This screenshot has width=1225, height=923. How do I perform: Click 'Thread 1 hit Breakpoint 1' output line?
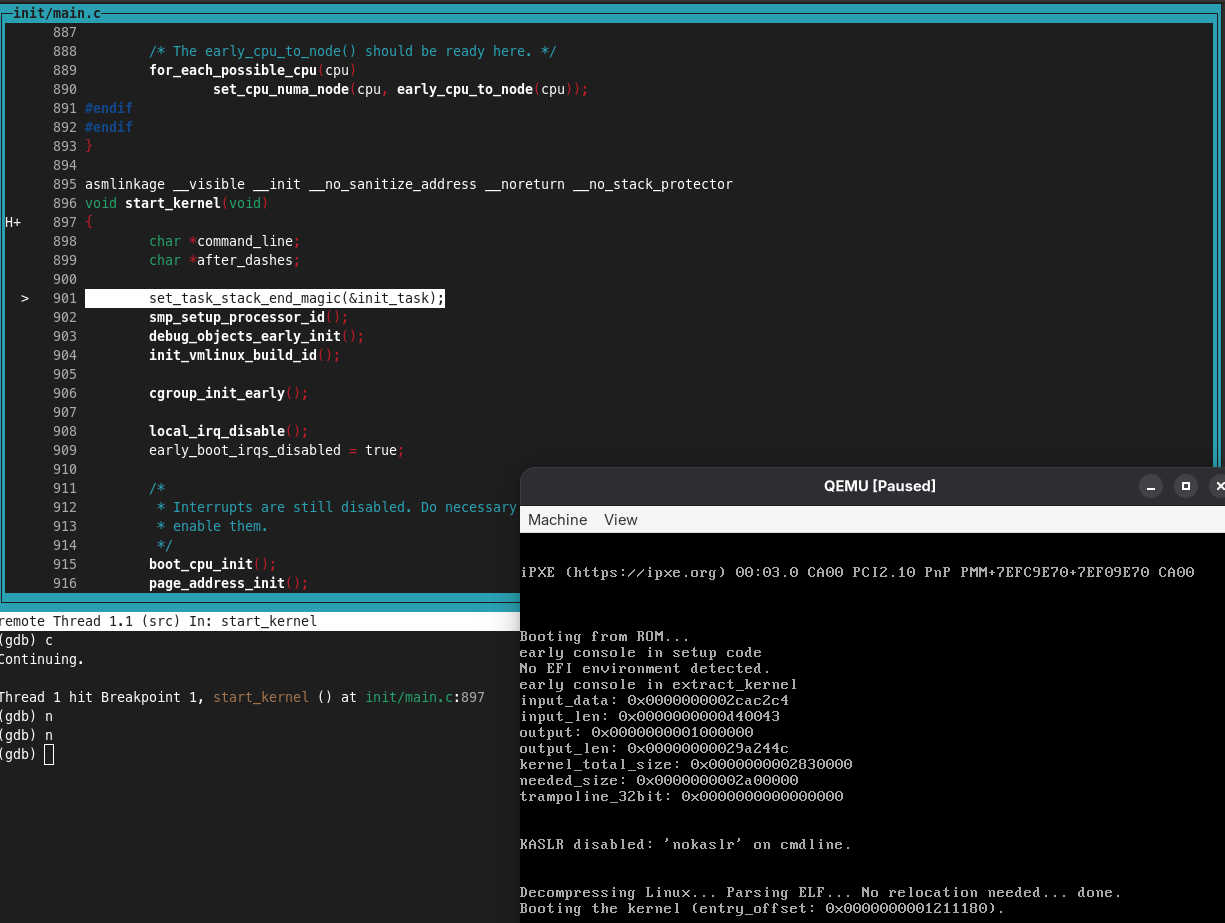pyautogui.click(x=242, y=697)
